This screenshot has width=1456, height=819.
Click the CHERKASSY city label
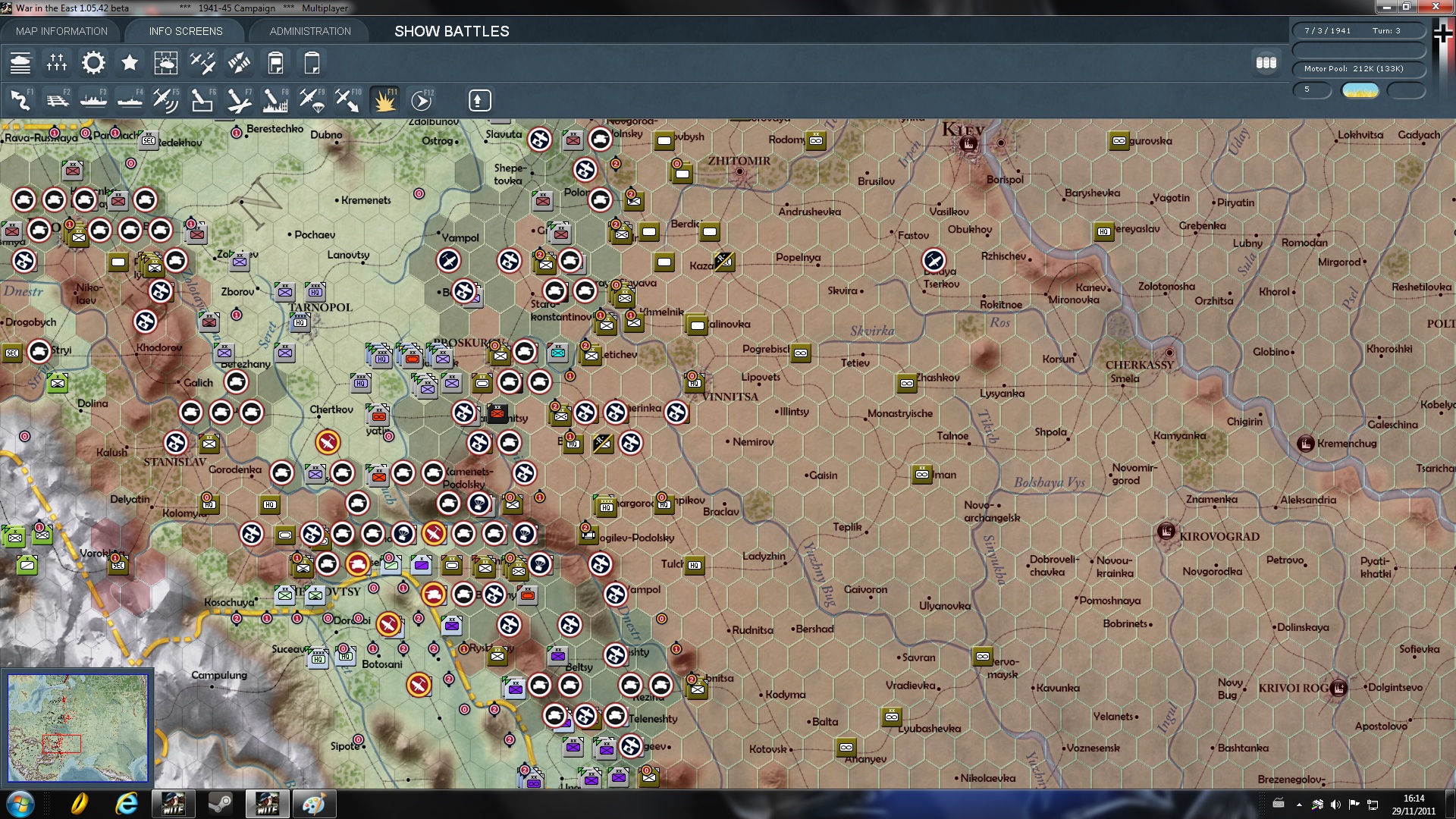(1139, 365)
